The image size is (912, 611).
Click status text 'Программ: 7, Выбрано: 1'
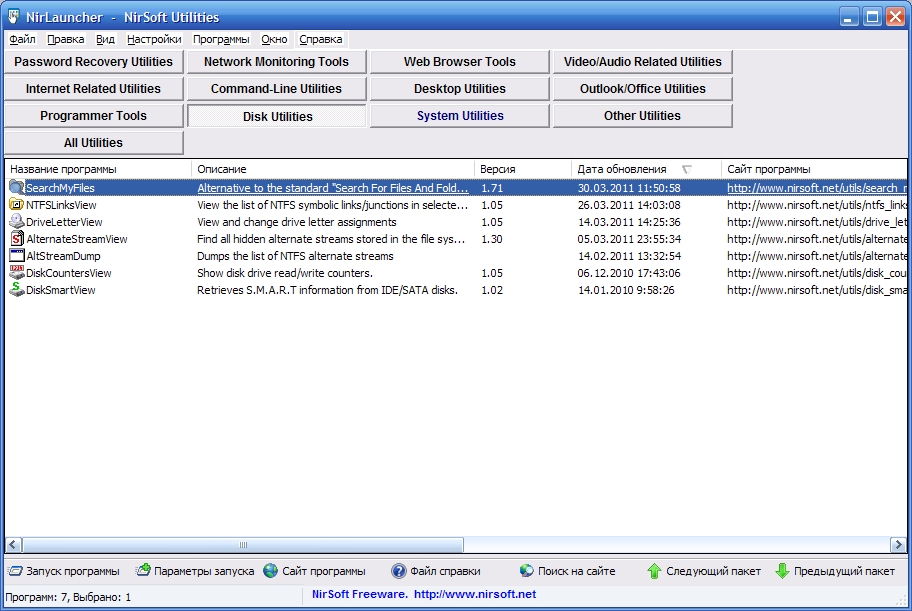68,597
